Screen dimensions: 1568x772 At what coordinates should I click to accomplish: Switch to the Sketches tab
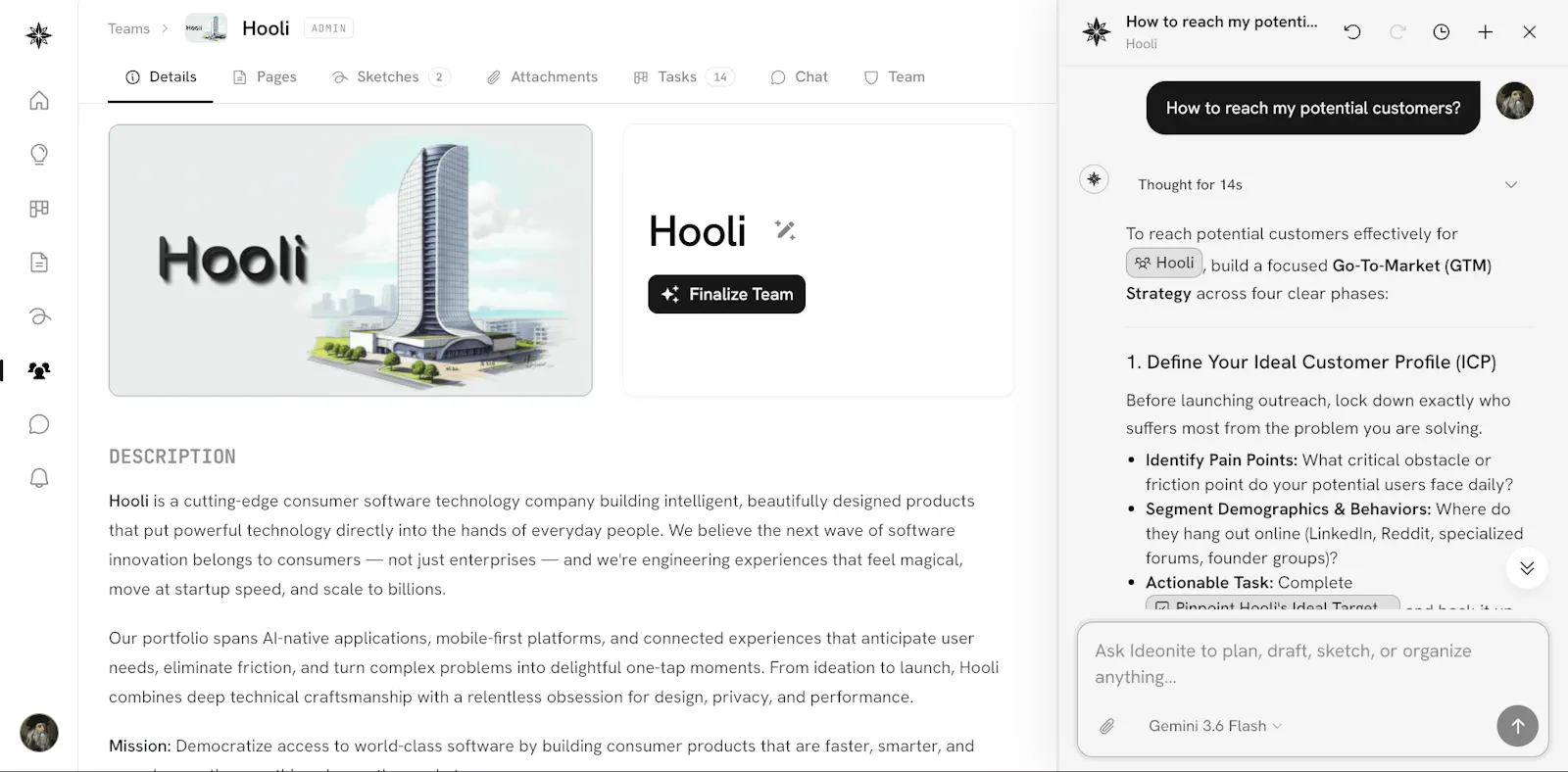[390, 76]
